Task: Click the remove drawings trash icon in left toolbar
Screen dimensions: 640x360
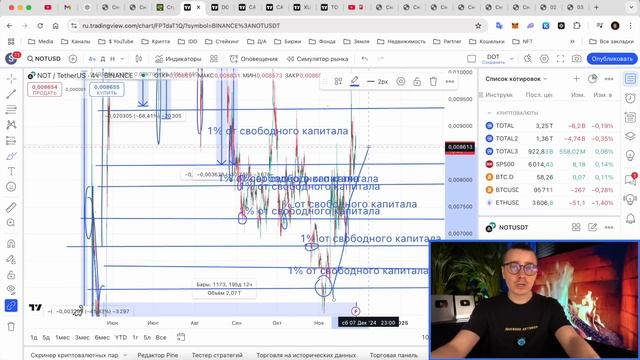Action: click(x=11, y=326)
